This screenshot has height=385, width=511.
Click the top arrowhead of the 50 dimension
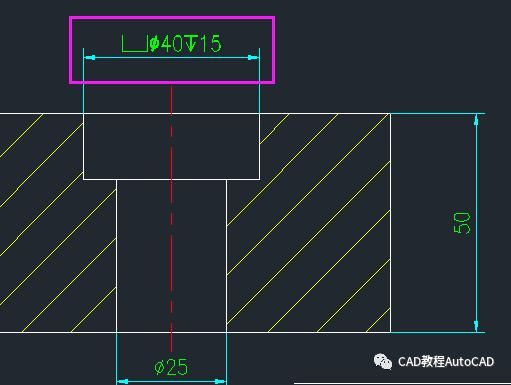click(x=476, y=120)
